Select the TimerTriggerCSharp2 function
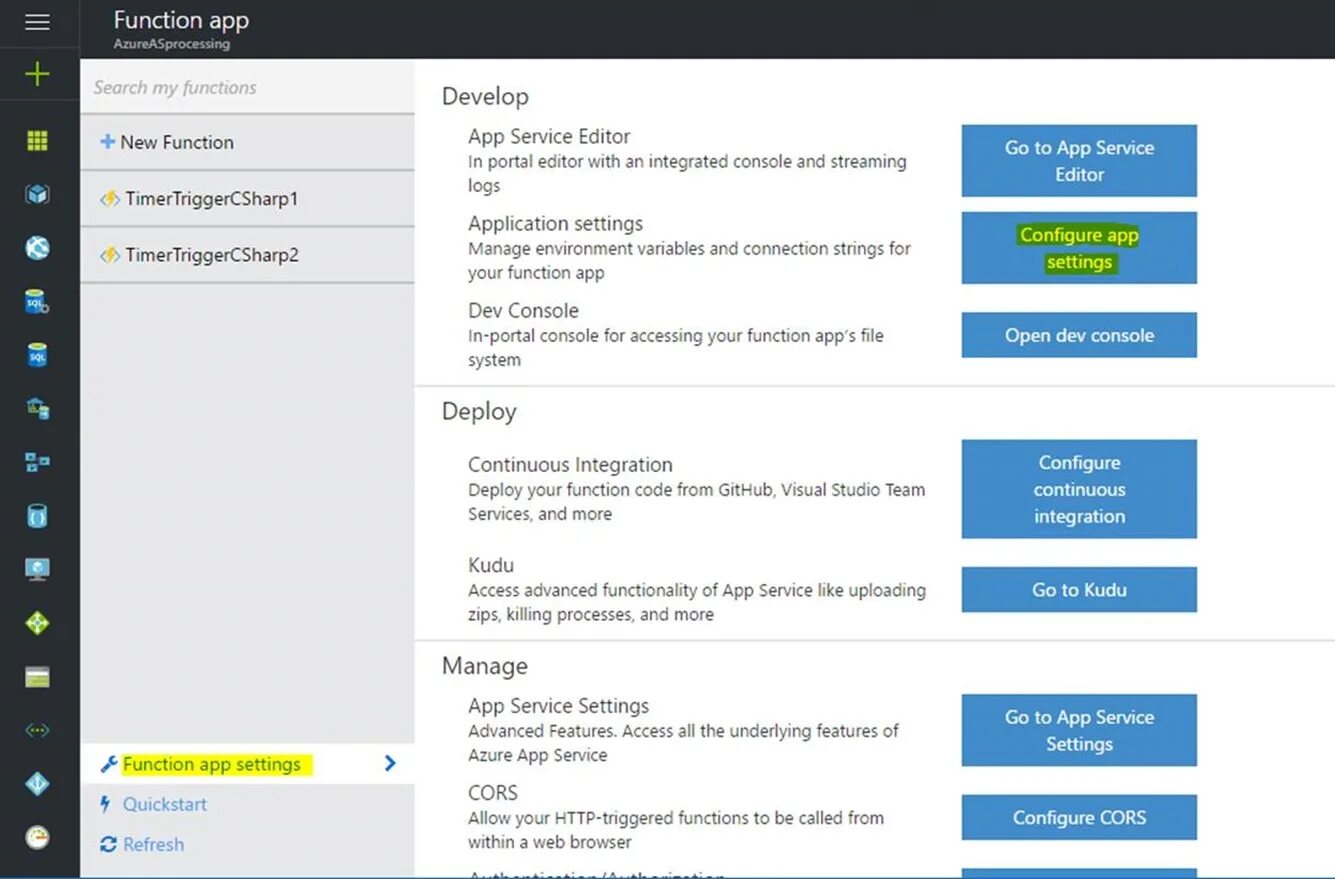 (x=247, y=255)
